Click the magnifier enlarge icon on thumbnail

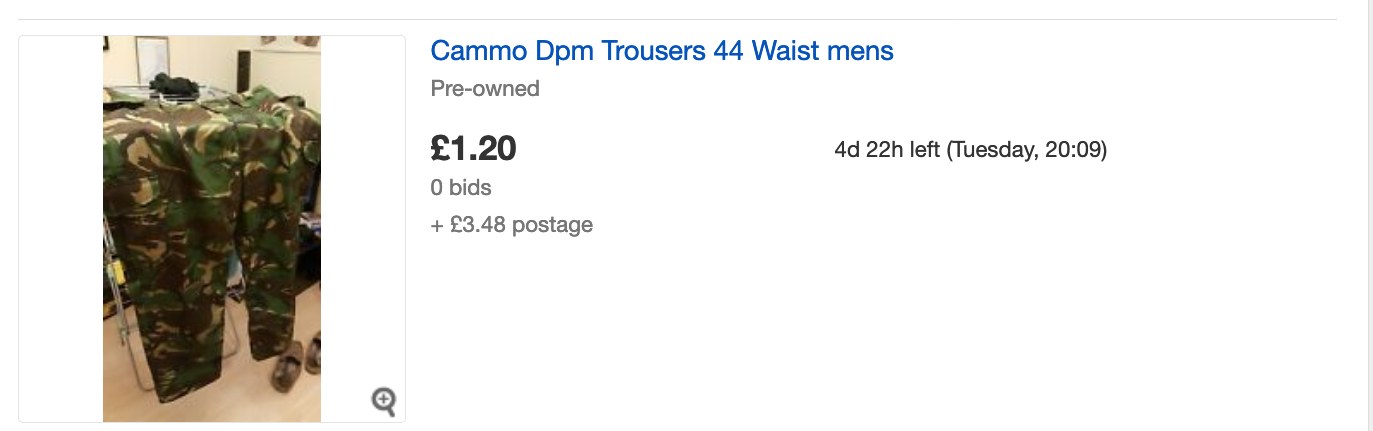pyautogui.click(x=384, y=402)
